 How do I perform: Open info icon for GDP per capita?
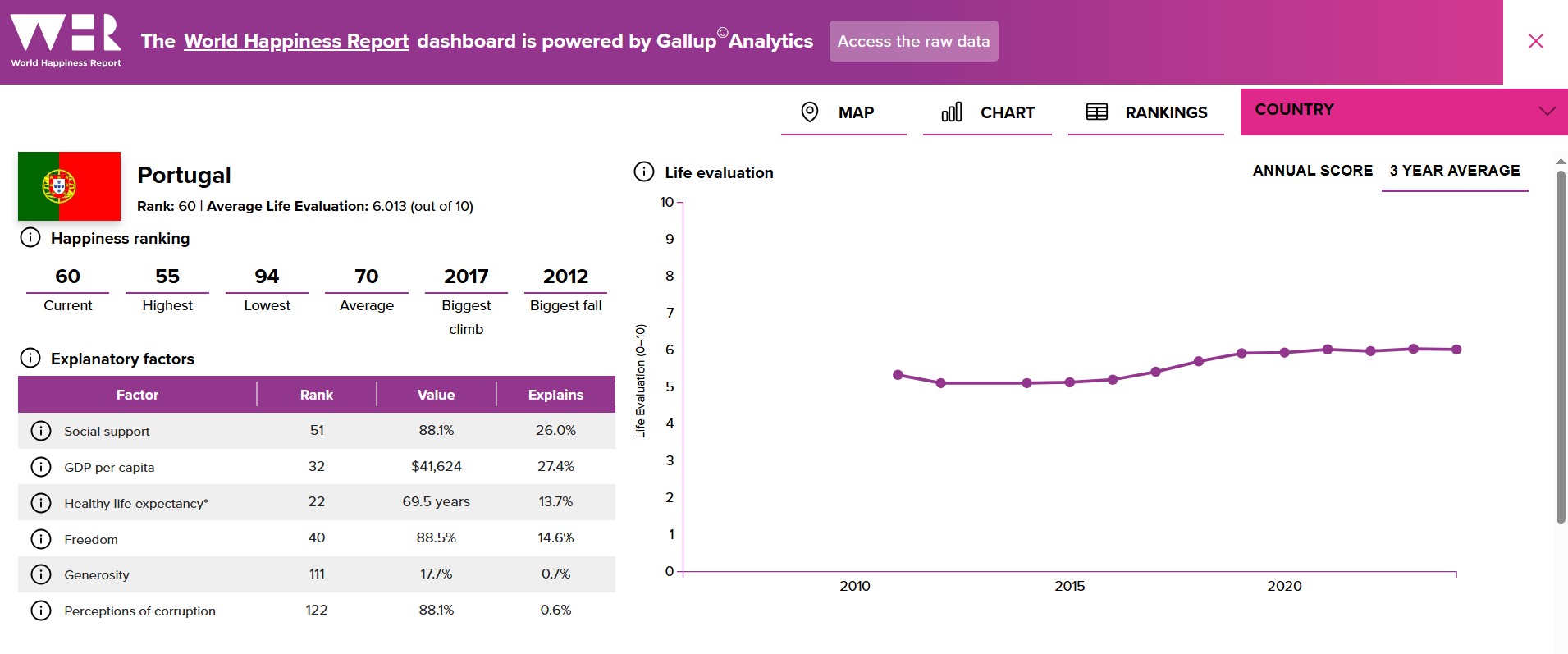[41, 467]
